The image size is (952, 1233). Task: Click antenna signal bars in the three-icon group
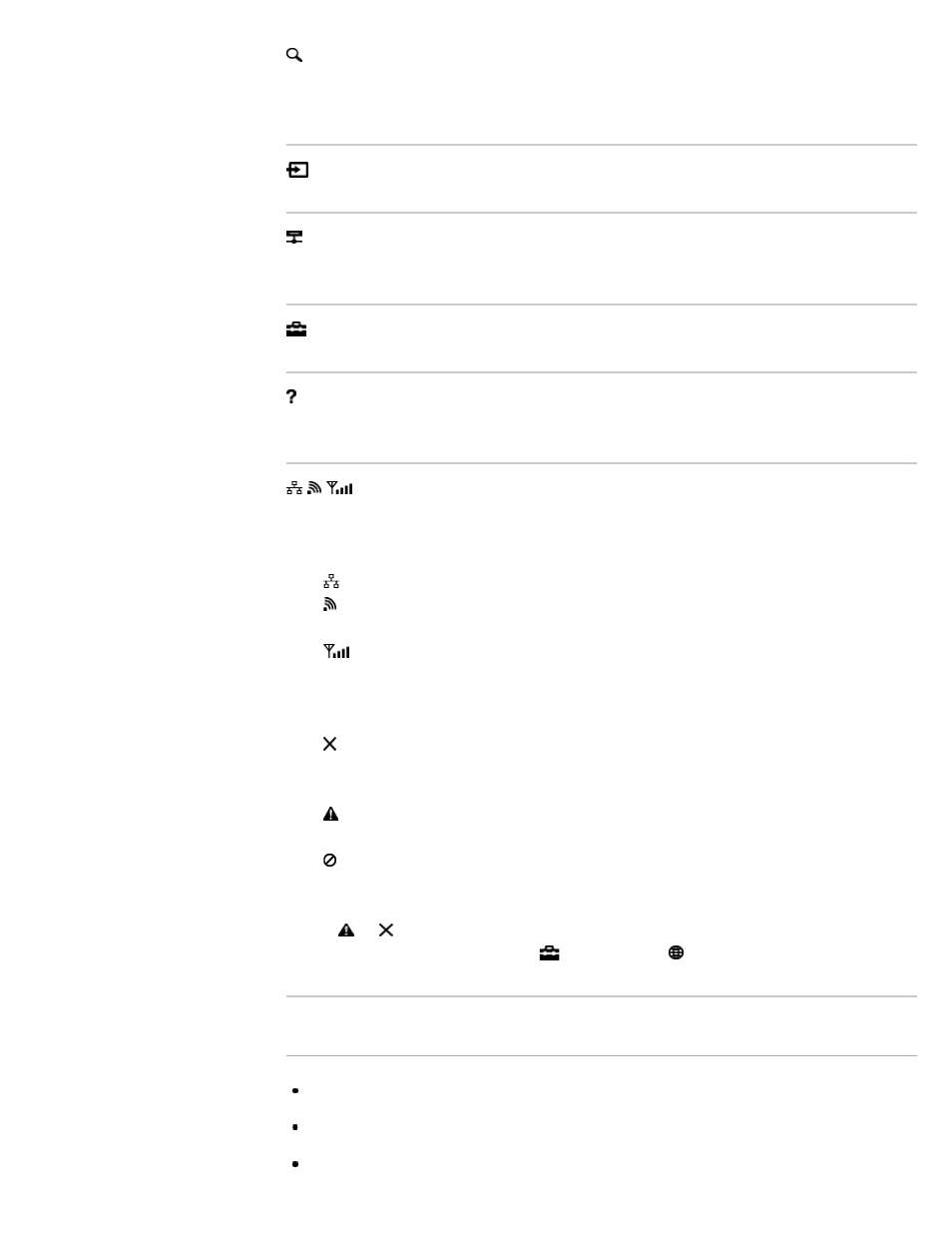coord(339,488)
